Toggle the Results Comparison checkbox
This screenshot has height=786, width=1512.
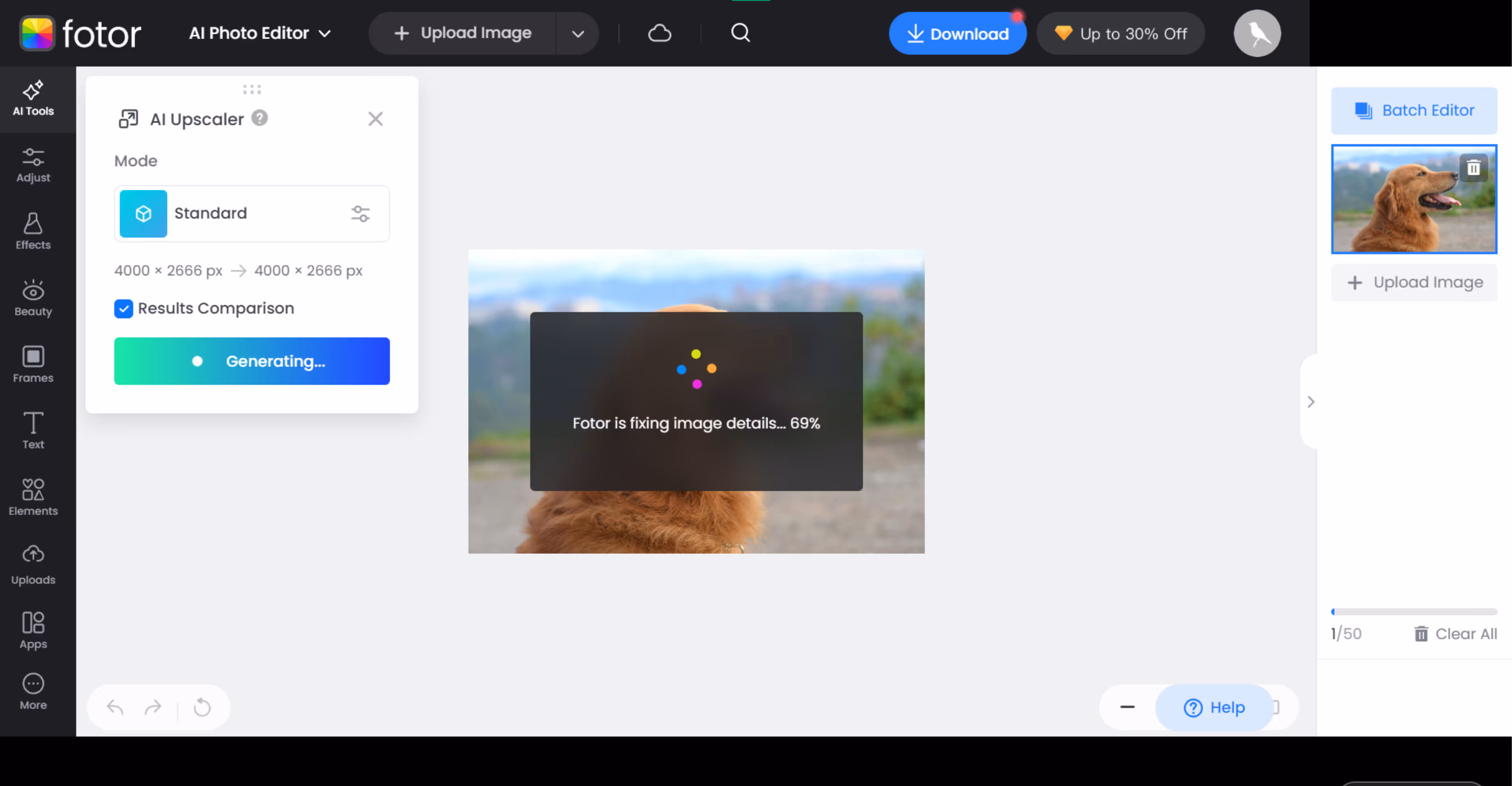(x=123, y=308)
